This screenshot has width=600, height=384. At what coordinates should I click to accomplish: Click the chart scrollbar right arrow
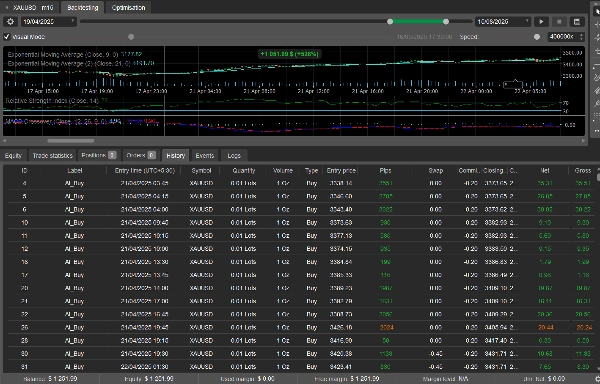pos(583,141)
